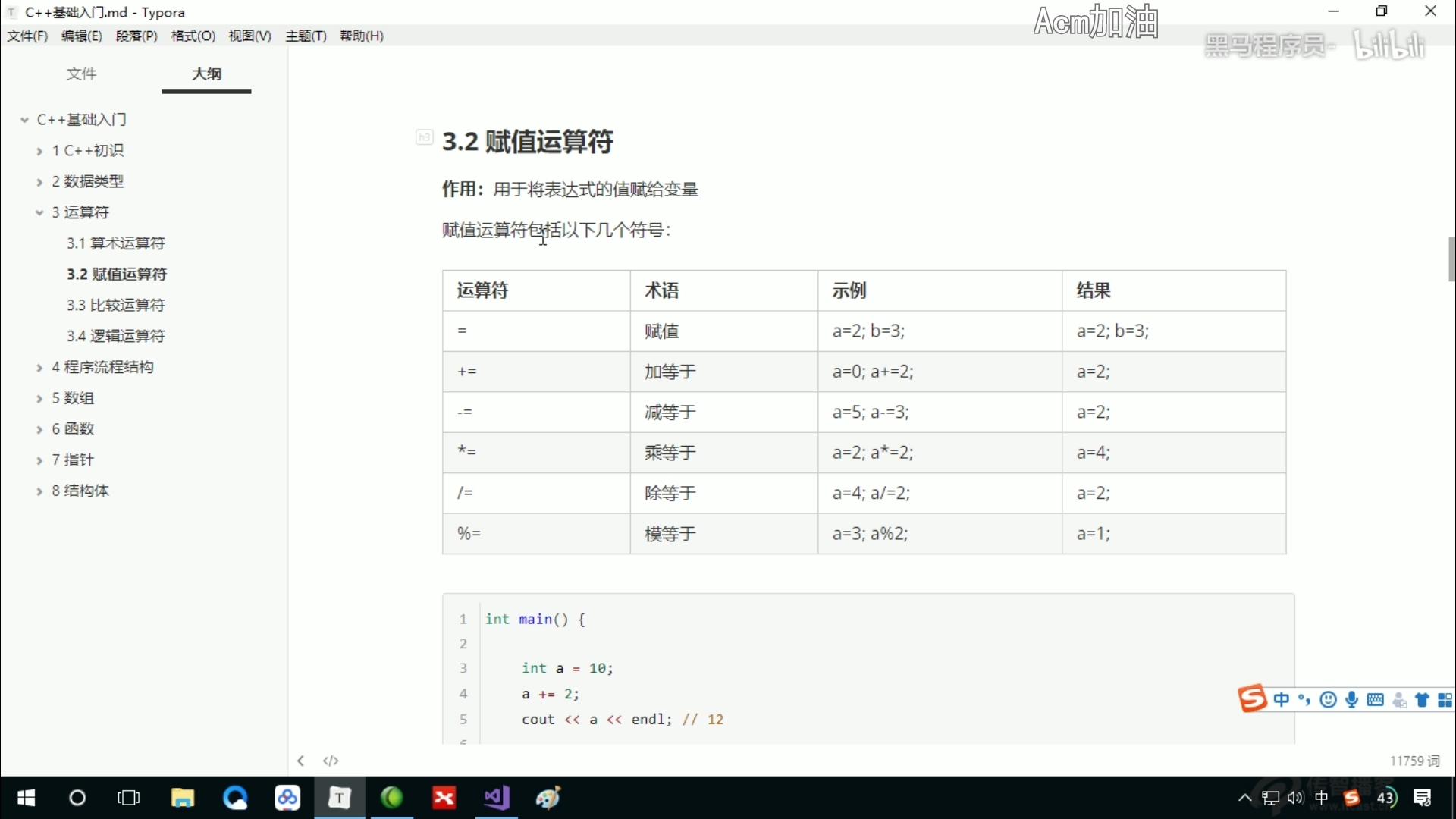1456x819 pixels.
Task: Toggle Chinese/English input mode
Action: tap(1282, 700)
